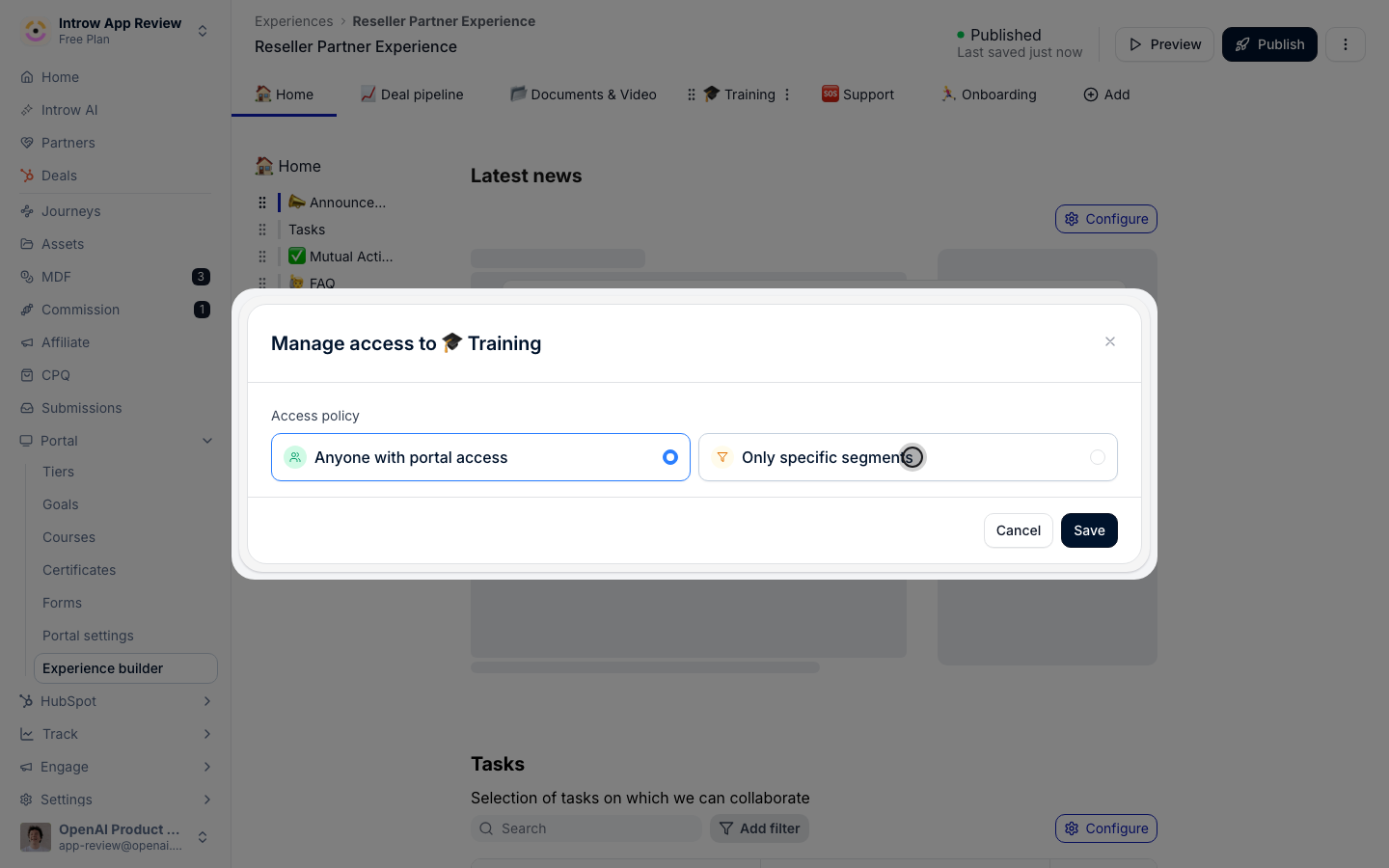Click the Preview button
Screen dimensions: 1389x868
1164,44
